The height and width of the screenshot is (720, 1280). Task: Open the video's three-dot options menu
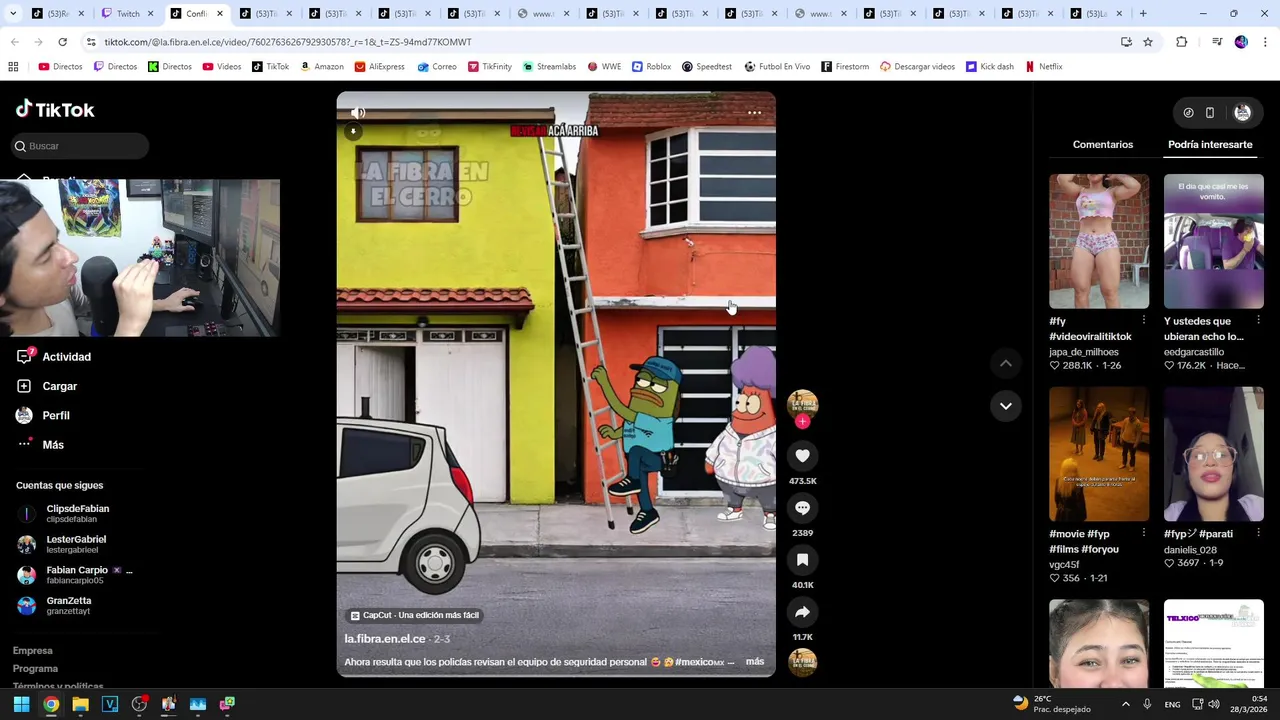(755, 113)
